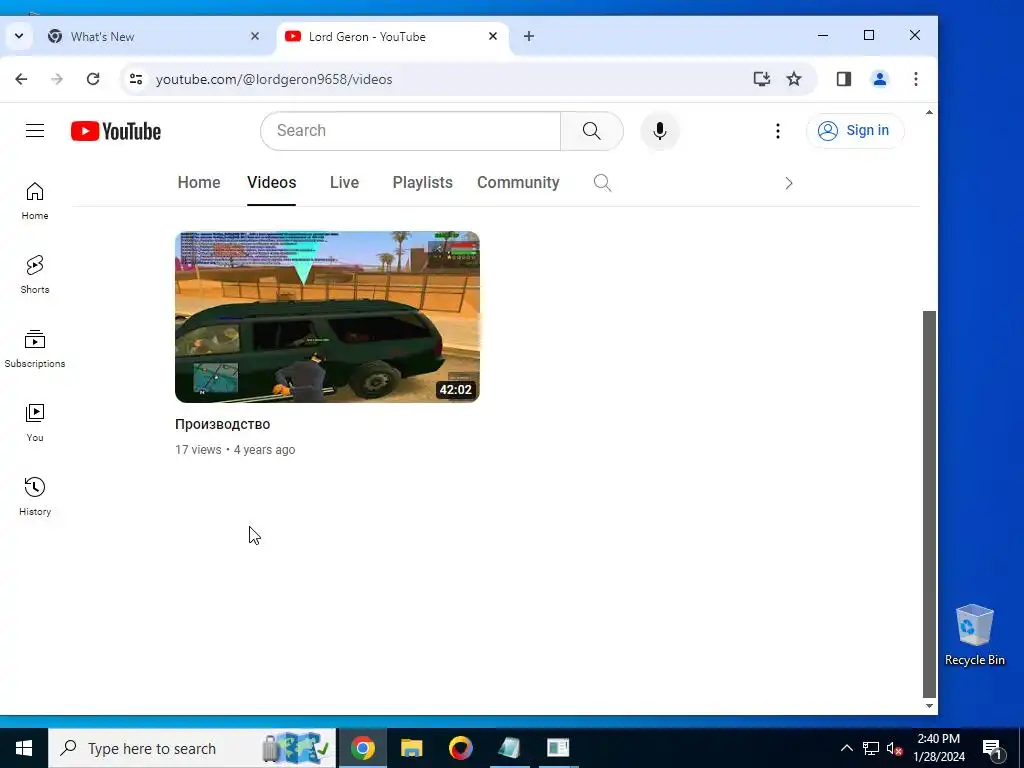Click the page vertical scrollbar thumb
The height and width of the screenshot is (768, 1024).
tap(929, 504)
